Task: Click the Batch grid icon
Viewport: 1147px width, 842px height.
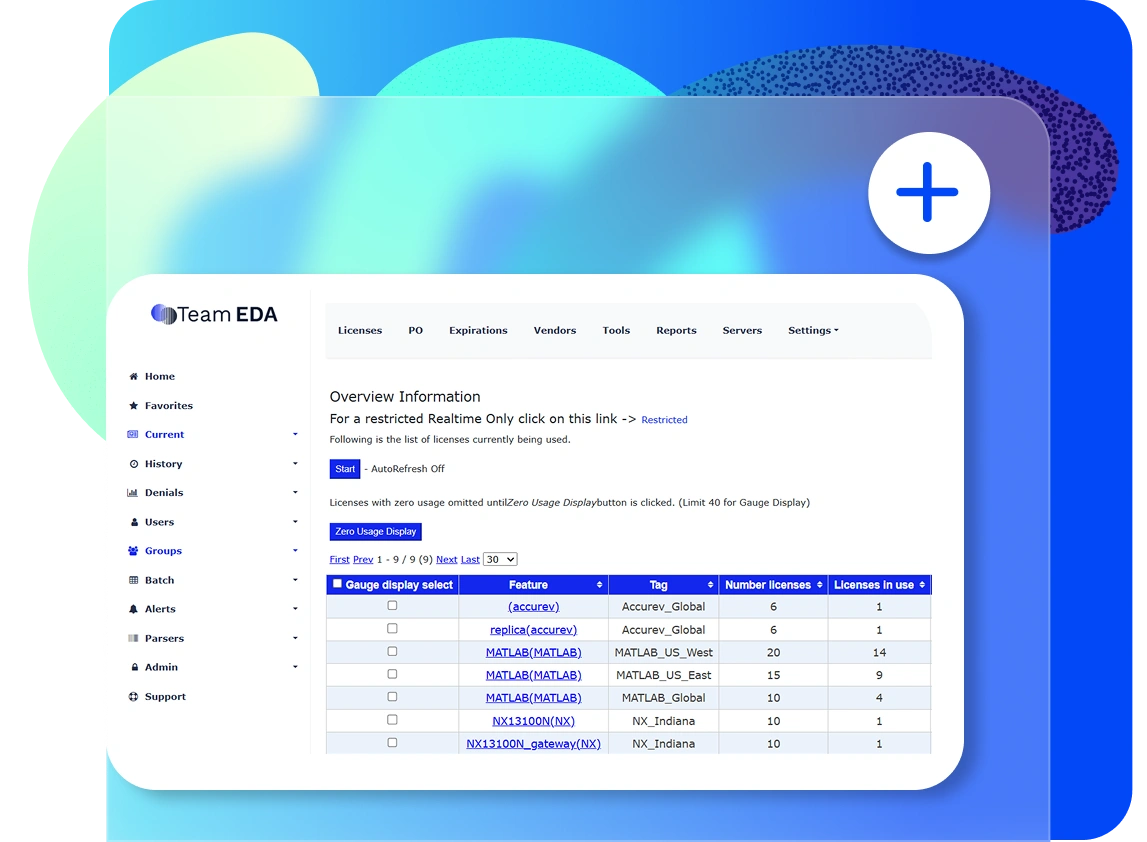Action: [133, 580]
